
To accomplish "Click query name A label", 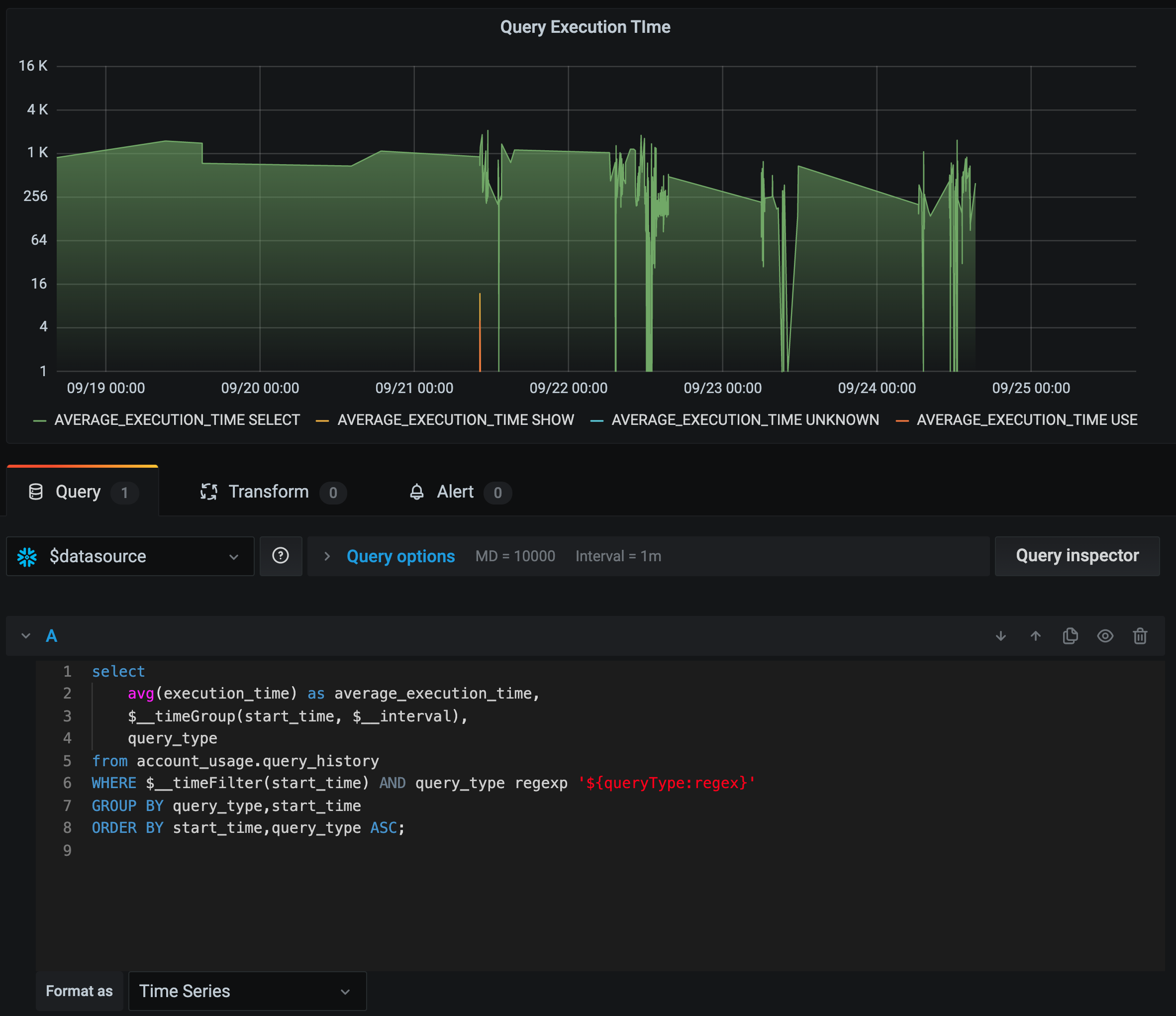I will click(x=52, y=636).
